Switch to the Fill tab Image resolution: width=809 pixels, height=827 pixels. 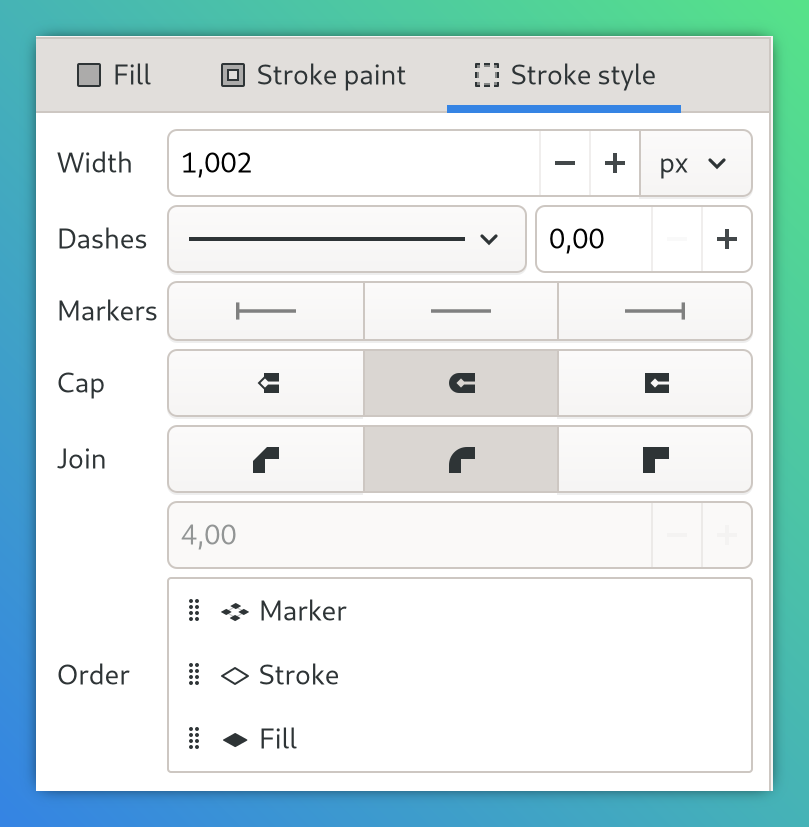(113, 74)
